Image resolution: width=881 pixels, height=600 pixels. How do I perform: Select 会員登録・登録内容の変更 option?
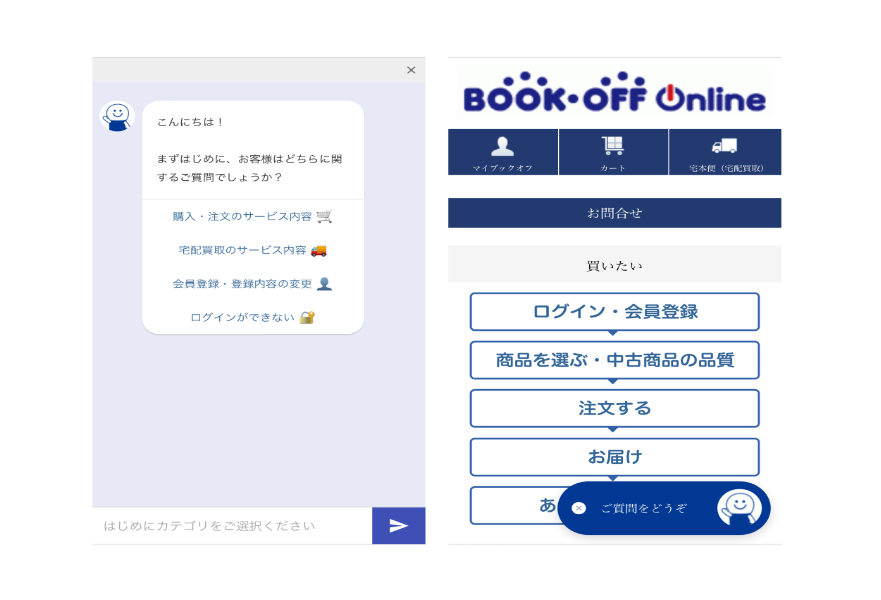click(252, 284)
